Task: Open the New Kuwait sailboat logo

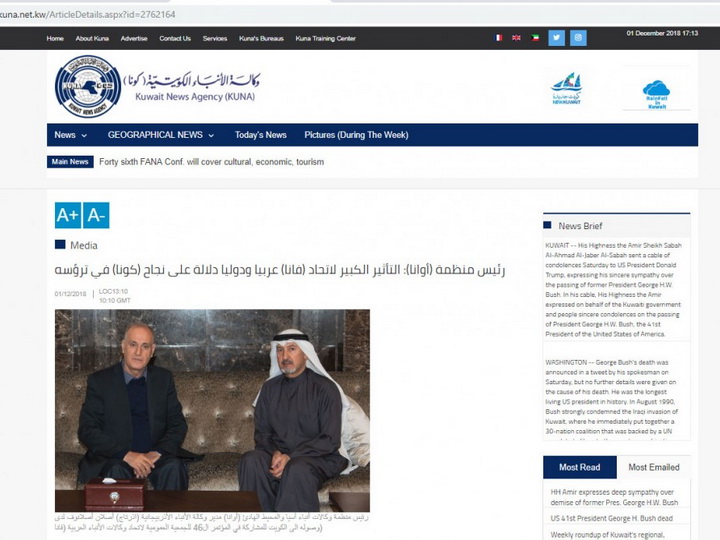Action: 567,88
